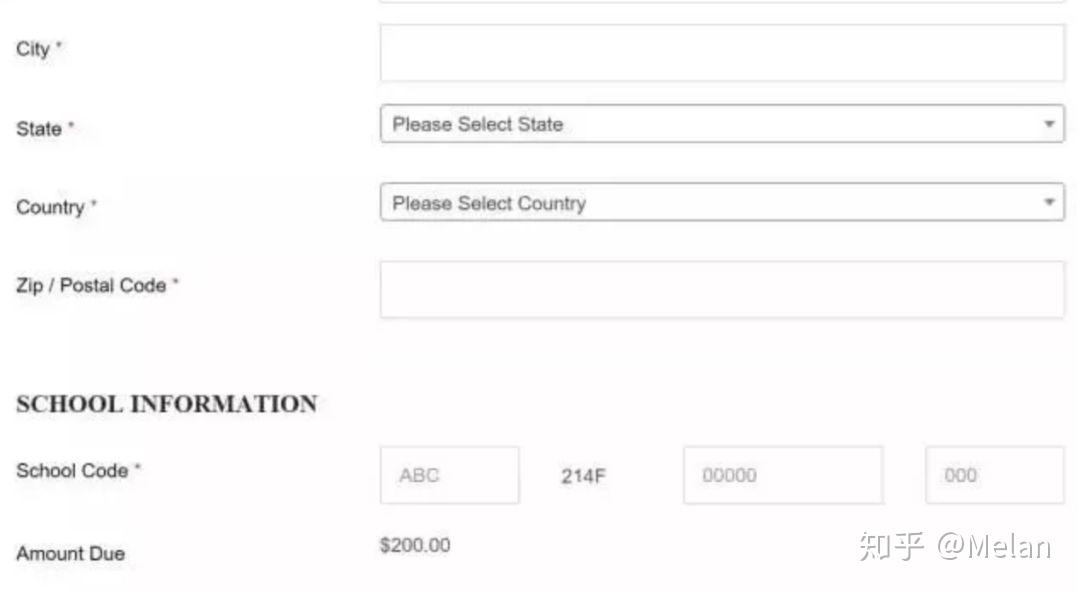Click the $200.00 amount due value
The image size is (1080, 591).
(415, 545)
